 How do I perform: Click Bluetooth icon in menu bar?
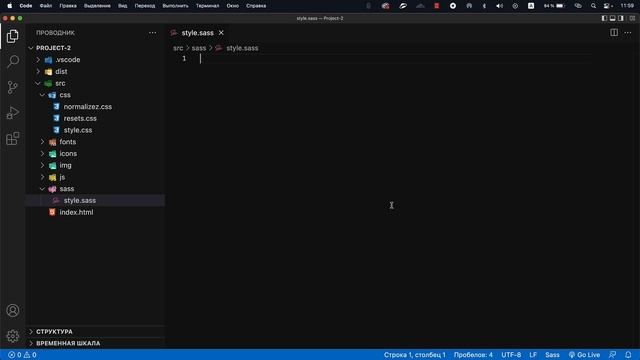click(x=484, y=6)
